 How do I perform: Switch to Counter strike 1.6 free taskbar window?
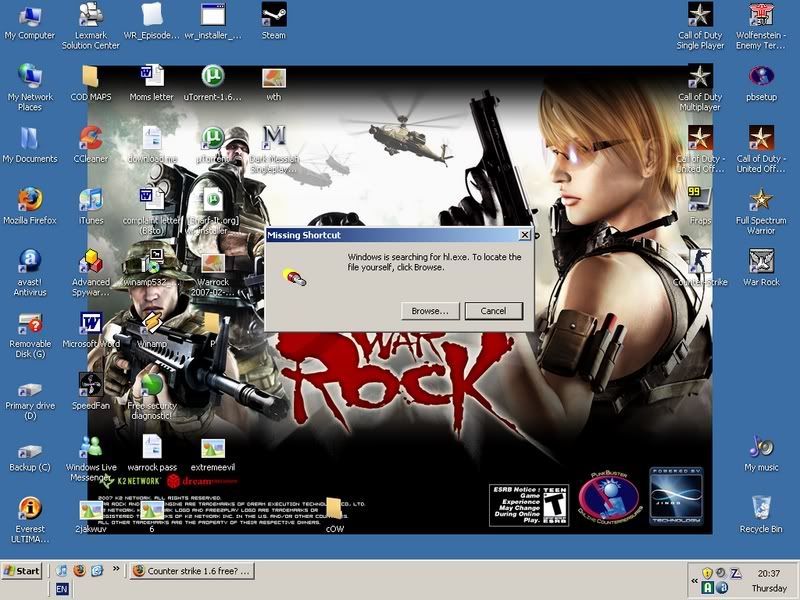[x=192, y=571]
